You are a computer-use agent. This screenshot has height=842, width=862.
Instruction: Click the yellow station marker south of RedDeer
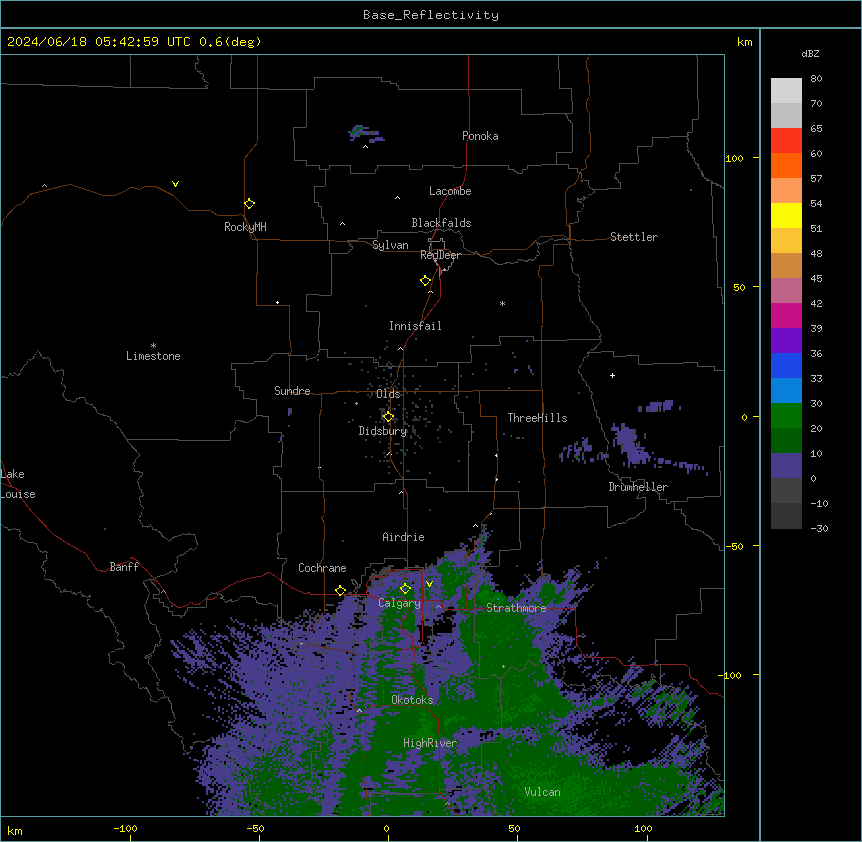(x=426, y=281)
